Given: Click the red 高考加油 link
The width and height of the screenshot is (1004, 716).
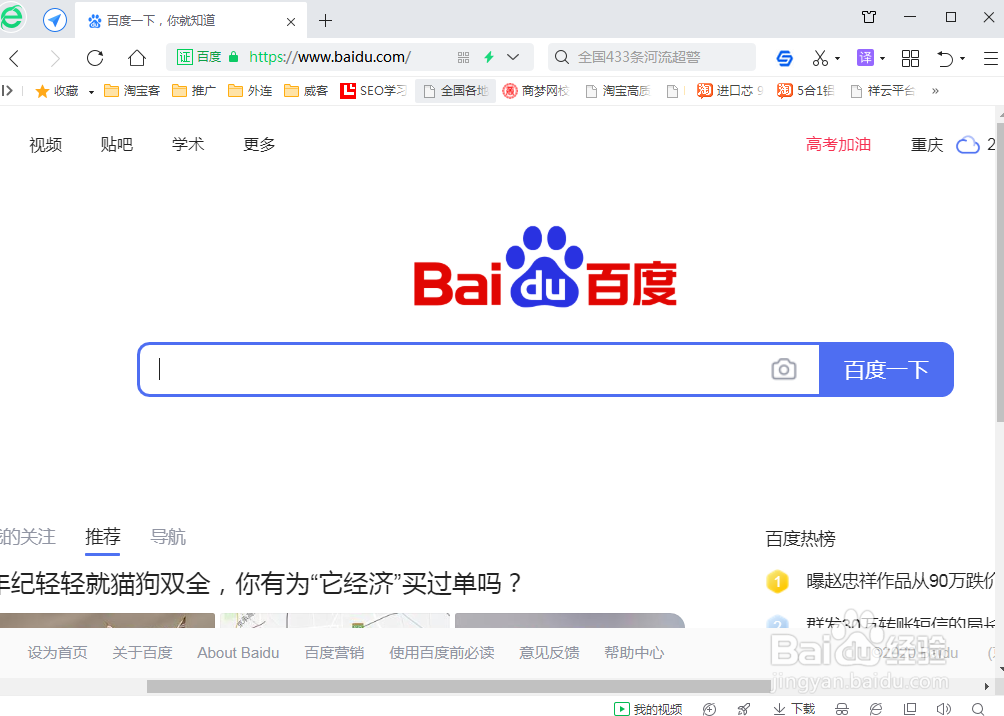Looking at the screenshot, I should coord(838,145).
